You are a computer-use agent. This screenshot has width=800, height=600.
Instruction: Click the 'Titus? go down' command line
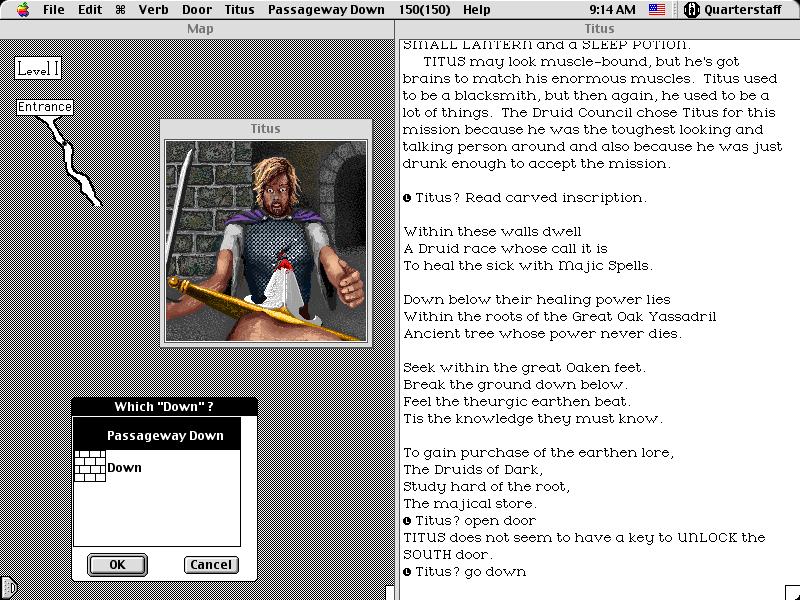470,571
